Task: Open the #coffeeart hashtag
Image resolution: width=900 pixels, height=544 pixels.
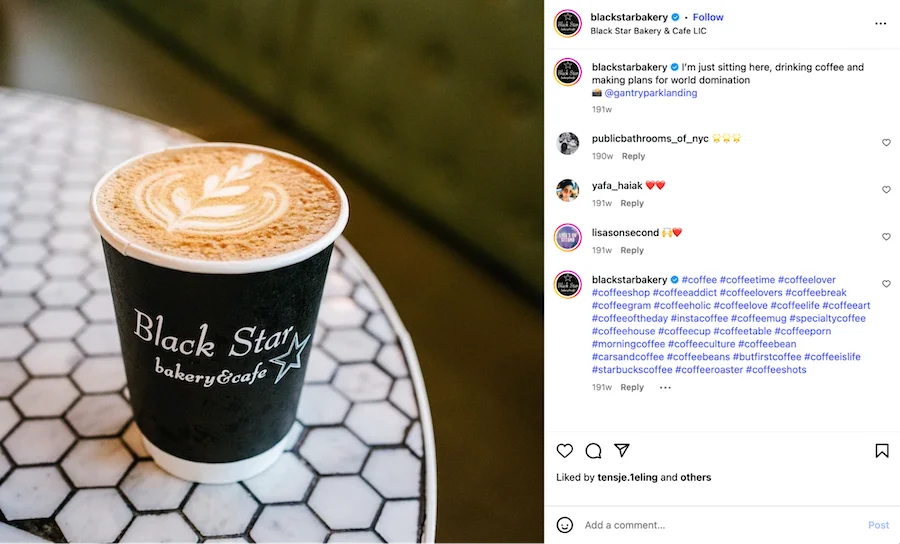Action: [x=846, y=305]
